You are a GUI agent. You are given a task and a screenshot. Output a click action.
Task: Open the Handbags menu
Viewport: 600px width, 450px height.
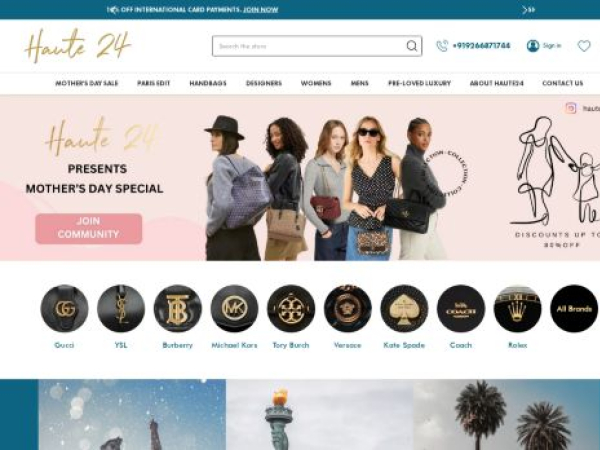208,83
